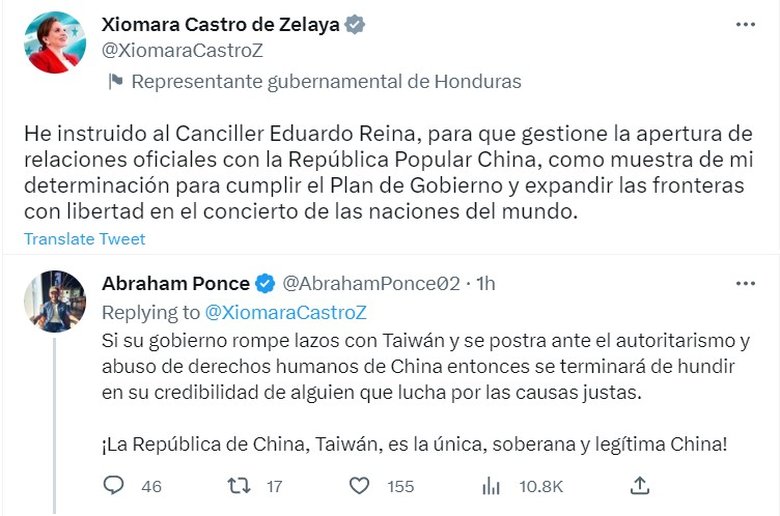
Task: Open Xiomara Castro's profile picture
Action: 54,41
